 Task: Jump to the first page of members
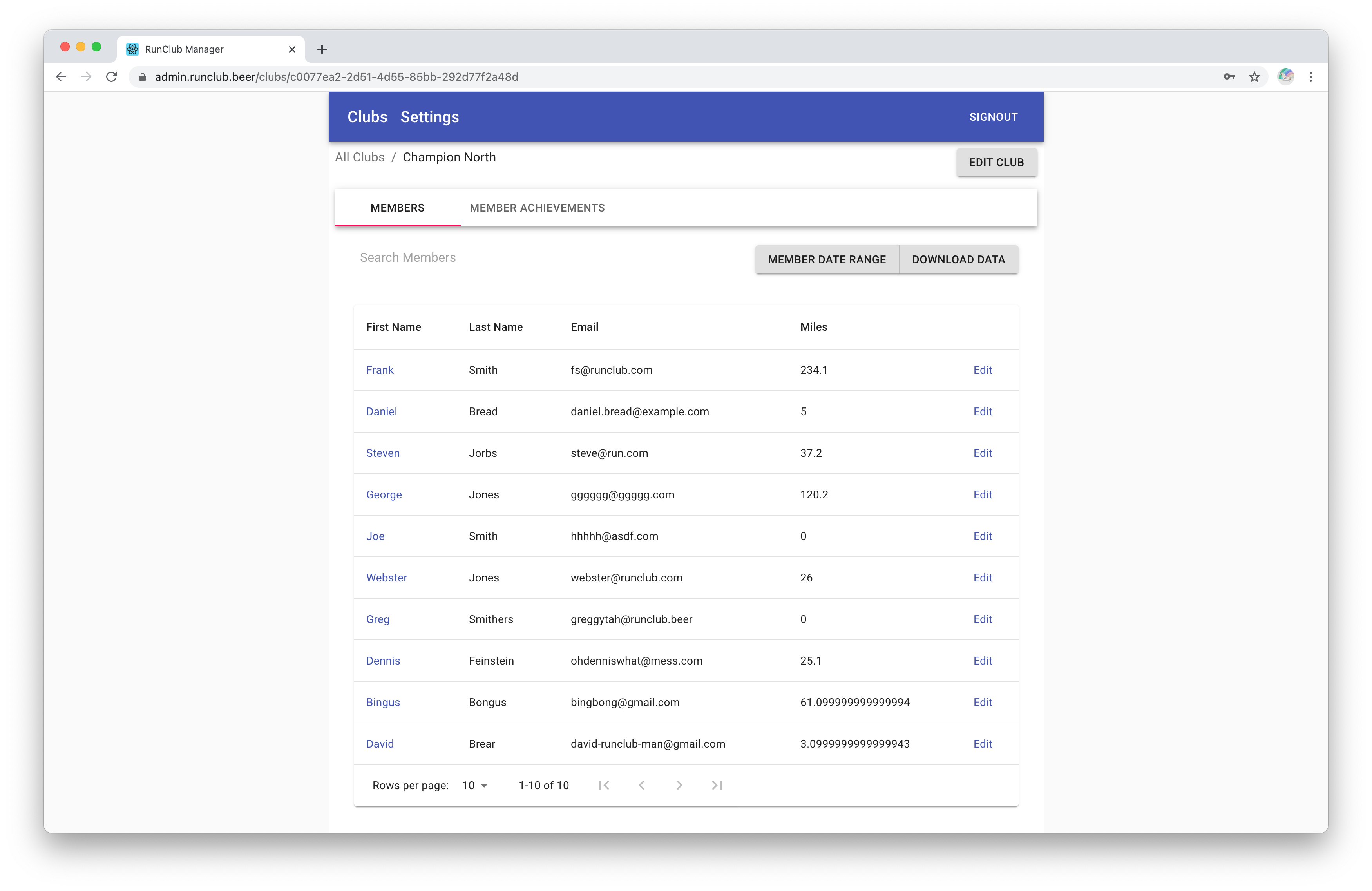(604, 785)
